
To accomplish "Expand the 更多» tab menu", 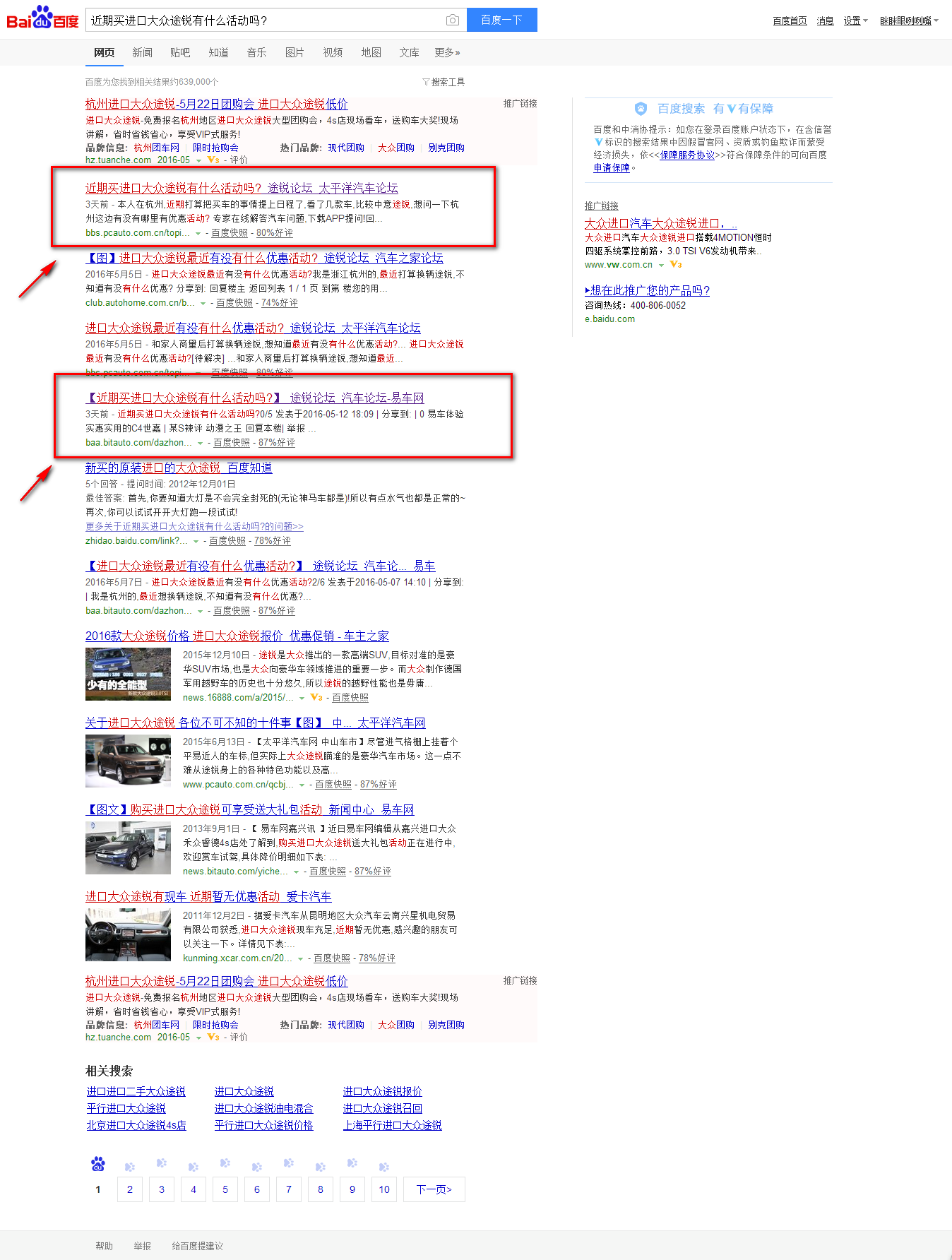I will pos(447,52).
